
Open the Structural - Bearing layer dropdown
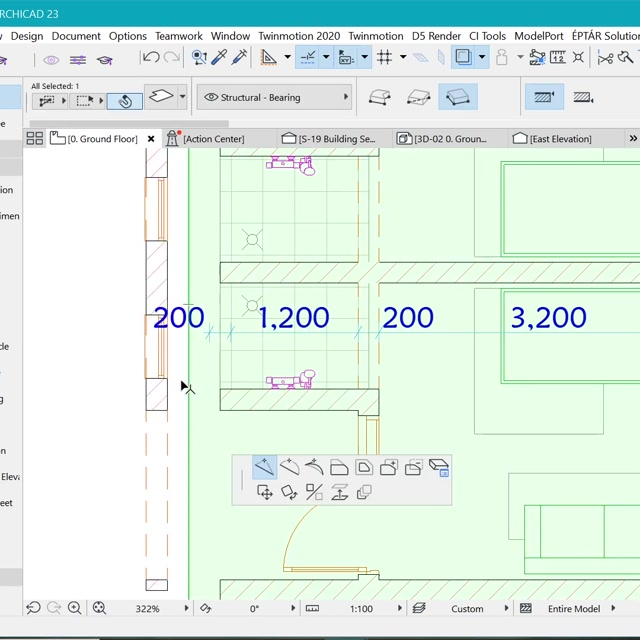(276, 98)
